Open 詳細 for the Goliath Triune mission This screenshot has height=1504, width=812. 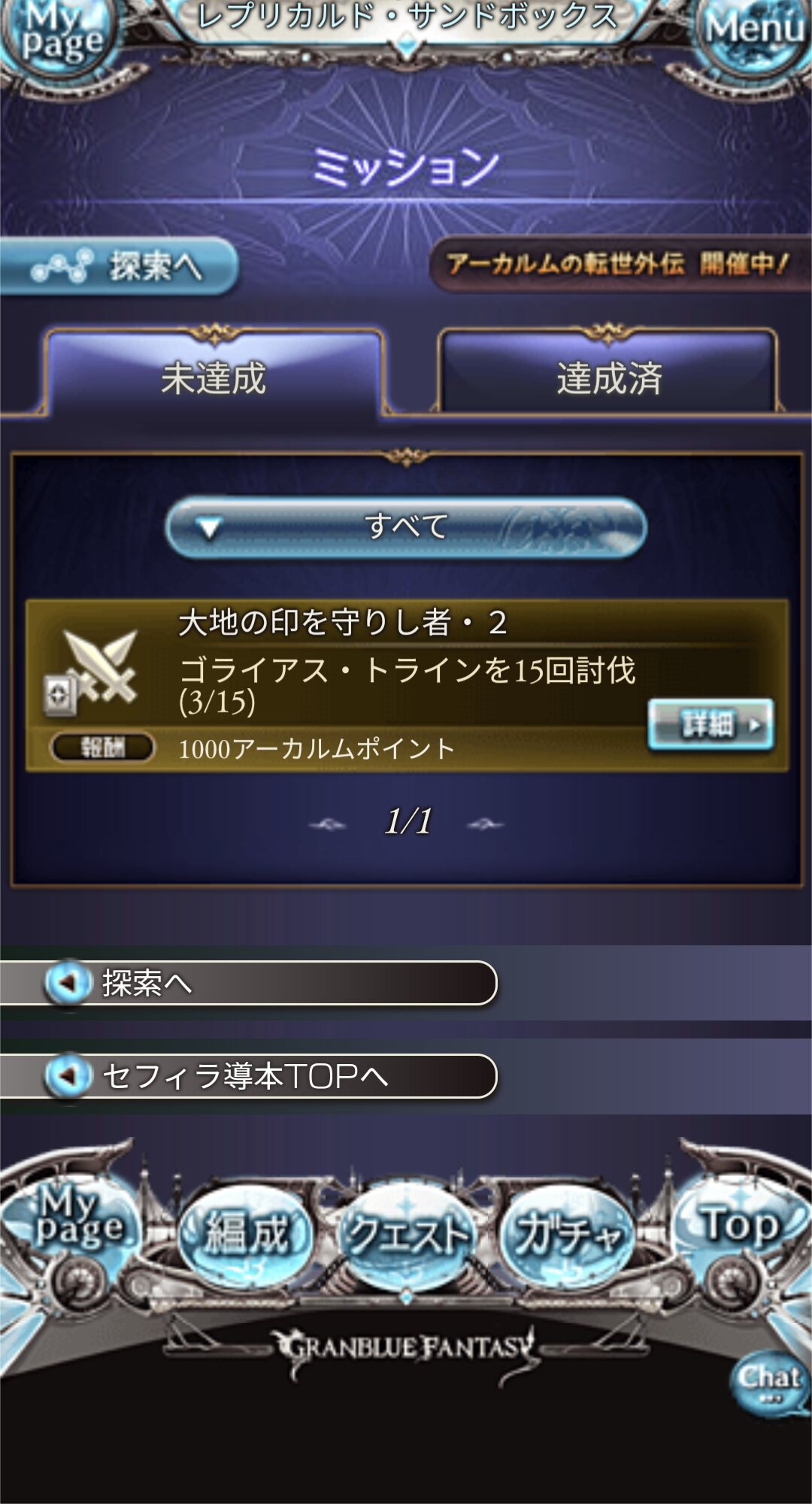click(x=710, y=724)
